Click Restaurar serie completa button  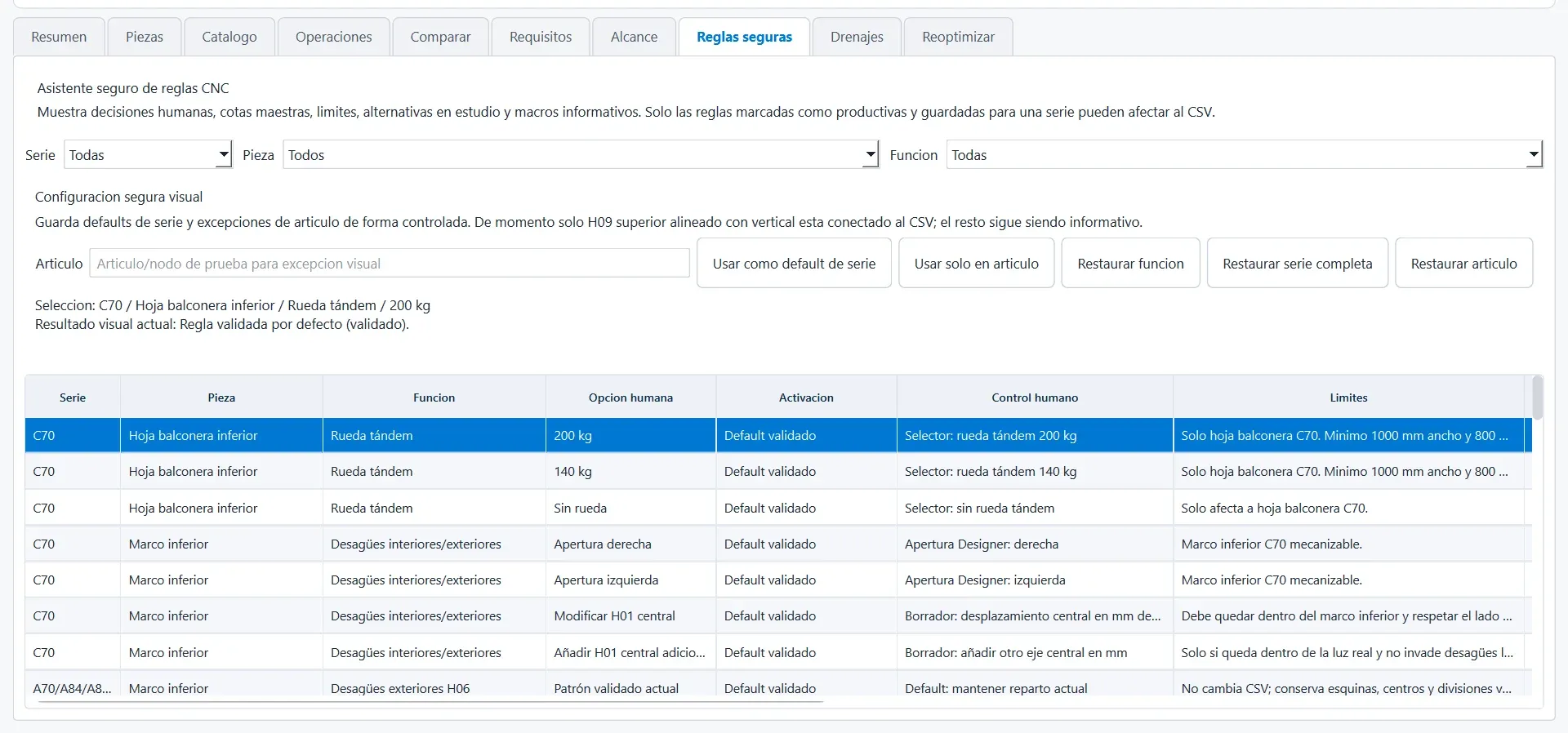pos(1298,263)
